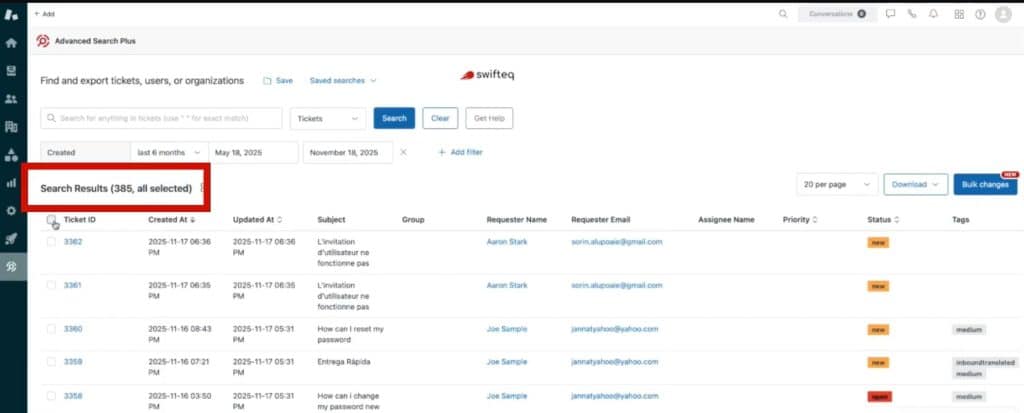This screenshot has height=413, width=1024.
Task: Open ticket ID 3361 link
Action: point(72,285)
